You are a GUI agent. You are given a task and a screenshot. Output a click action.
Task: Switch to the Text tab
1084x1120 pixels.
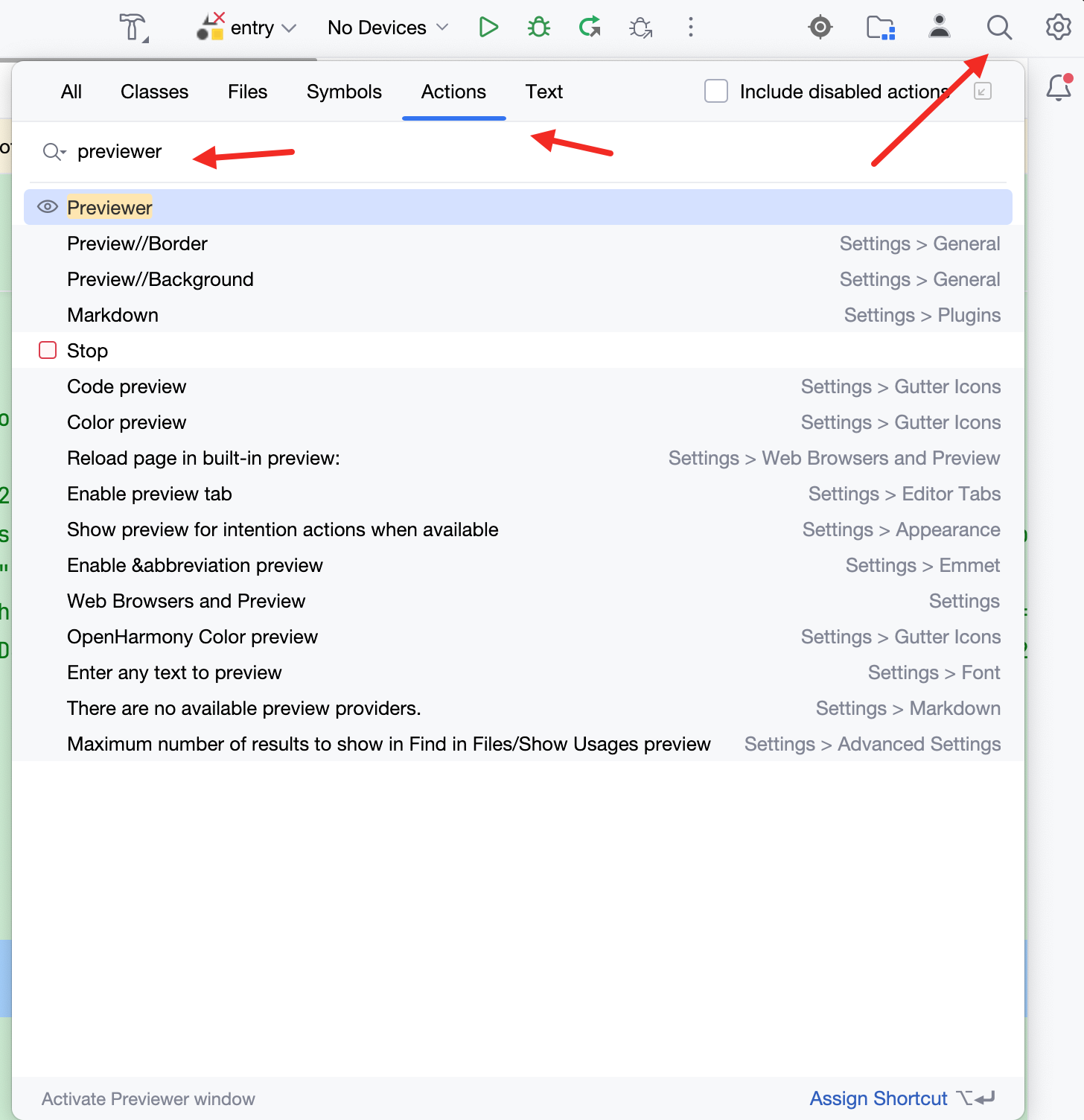pos(544,92)
